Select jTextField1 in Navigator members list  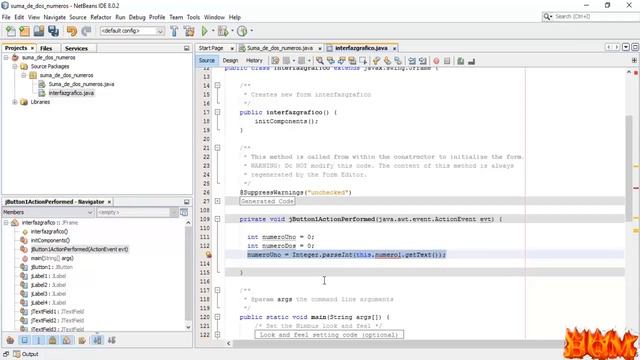click(x=57, y=312)
